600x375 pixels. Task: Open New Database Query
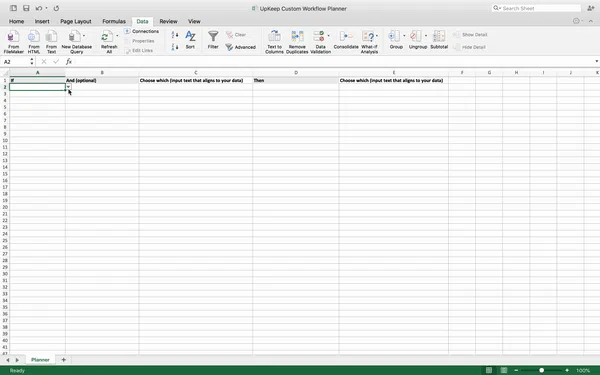tap(77, 42)
